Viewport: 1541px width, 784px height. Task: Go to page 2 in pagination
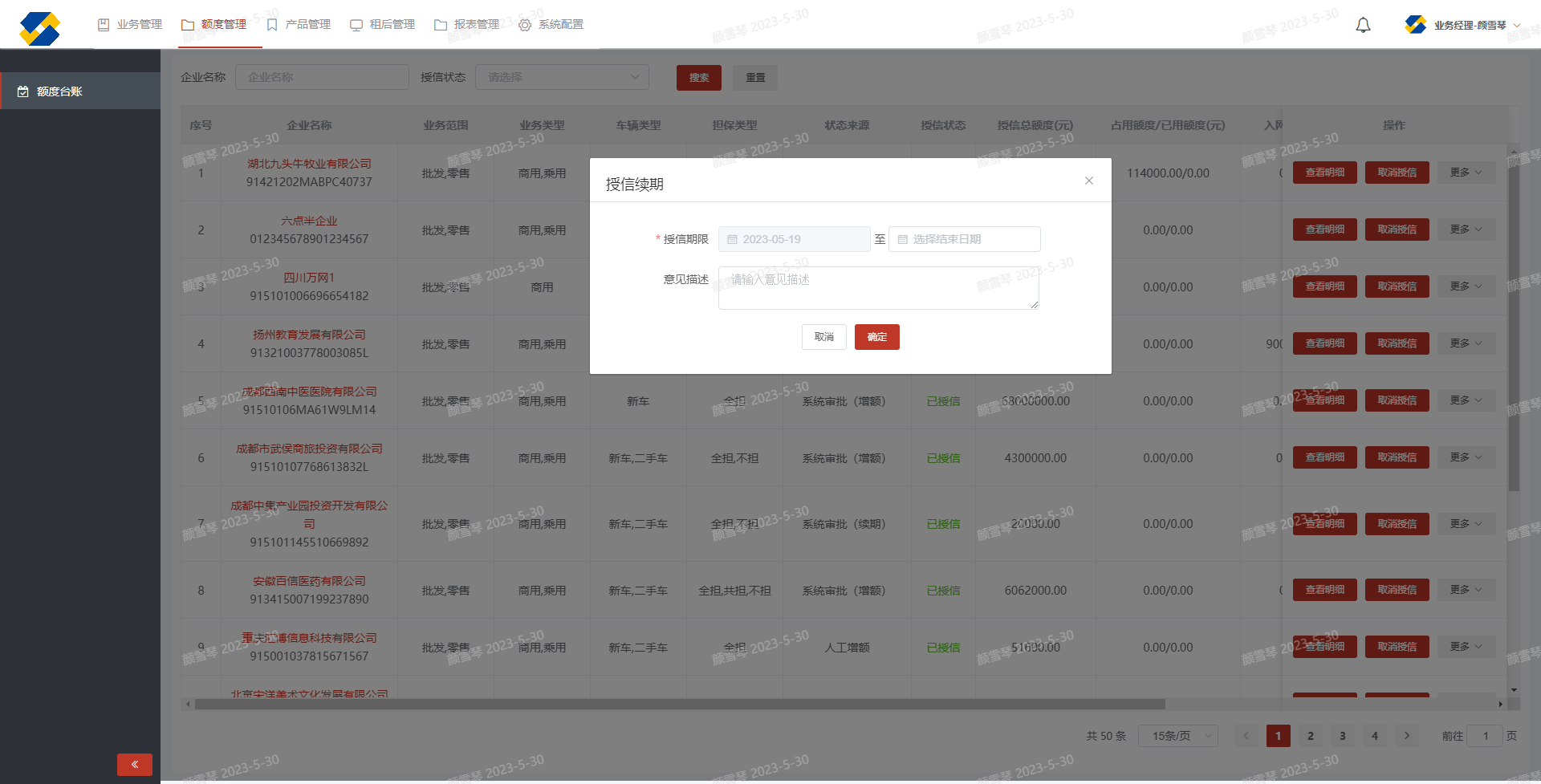[1310, 735]
